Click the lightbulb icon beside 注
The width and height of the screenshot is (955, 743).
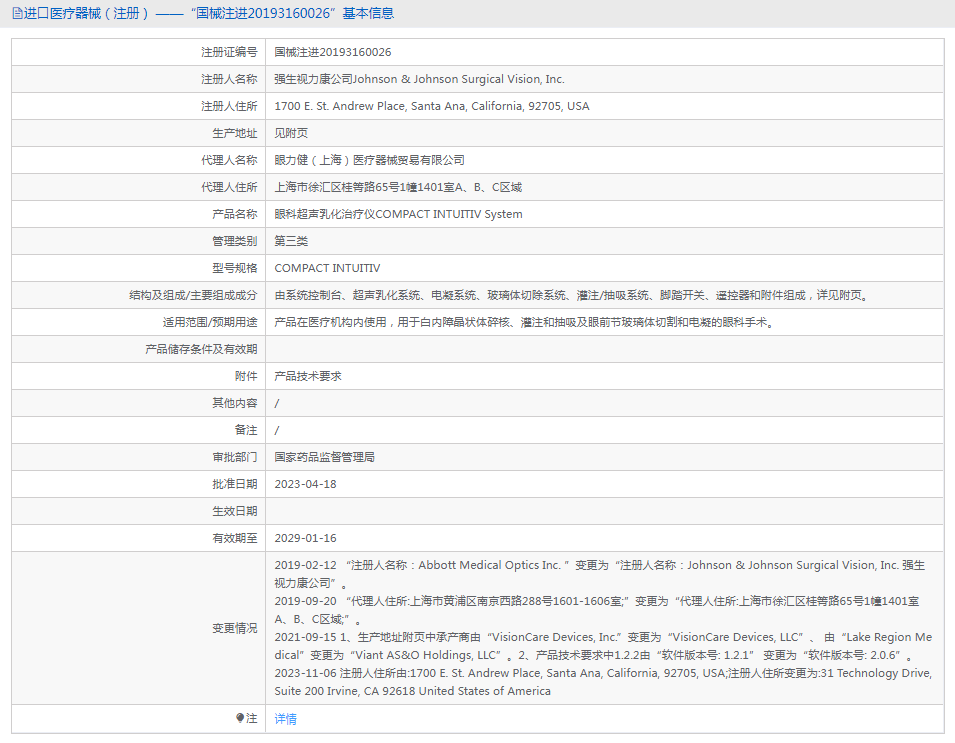[x=240, y=718]
